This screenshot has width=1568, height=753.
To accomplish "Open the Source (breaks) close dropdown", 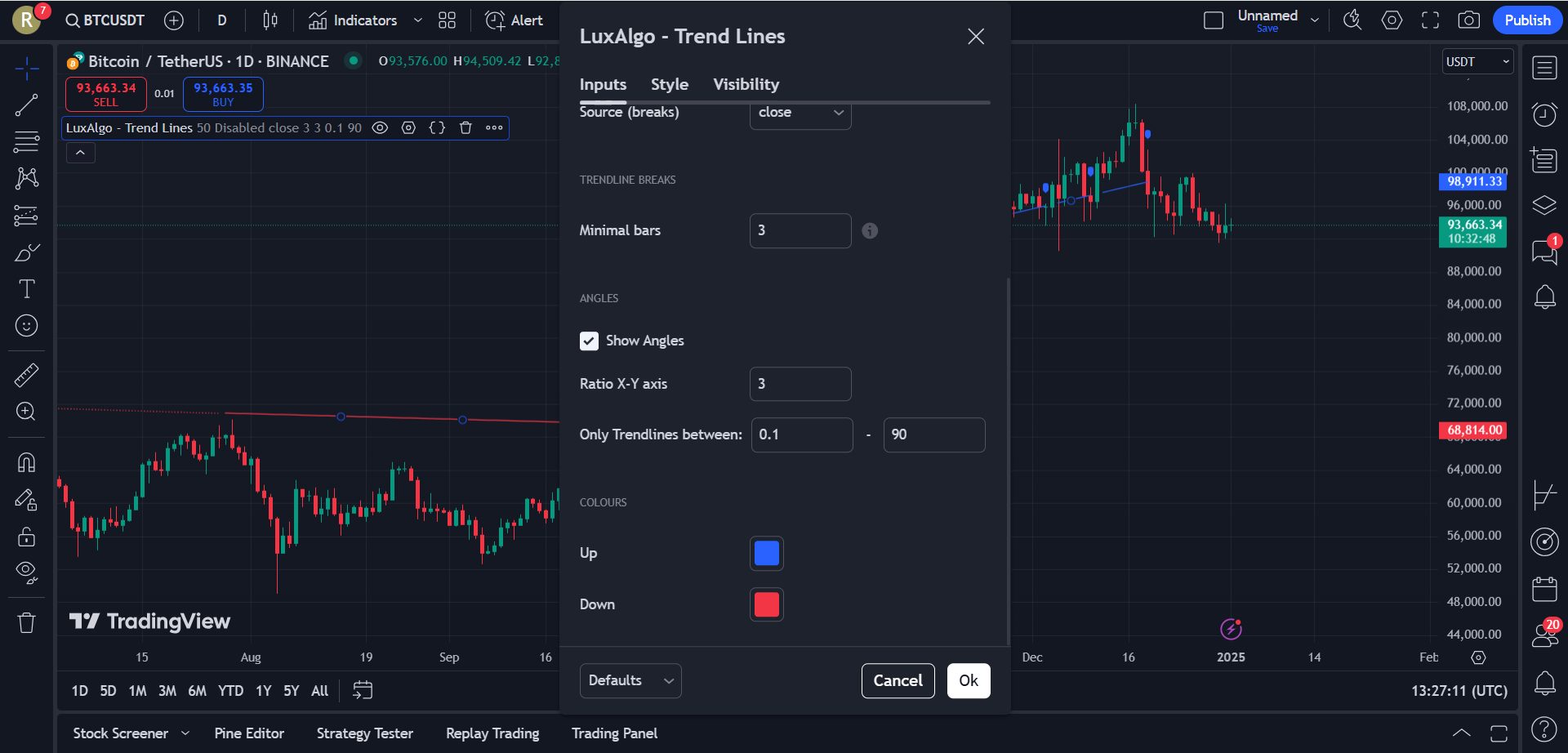I will [x=800, y=113].
